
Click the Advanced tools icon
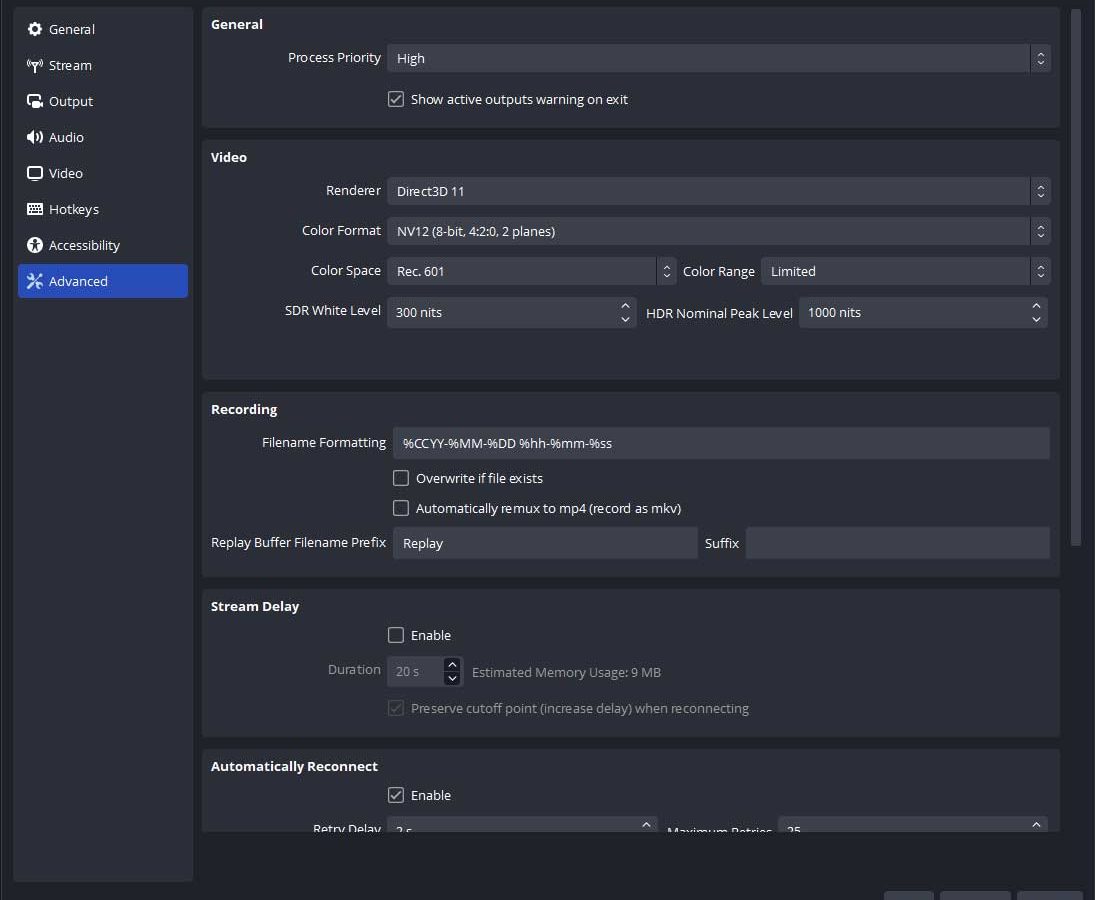click(x=35, y=282)
